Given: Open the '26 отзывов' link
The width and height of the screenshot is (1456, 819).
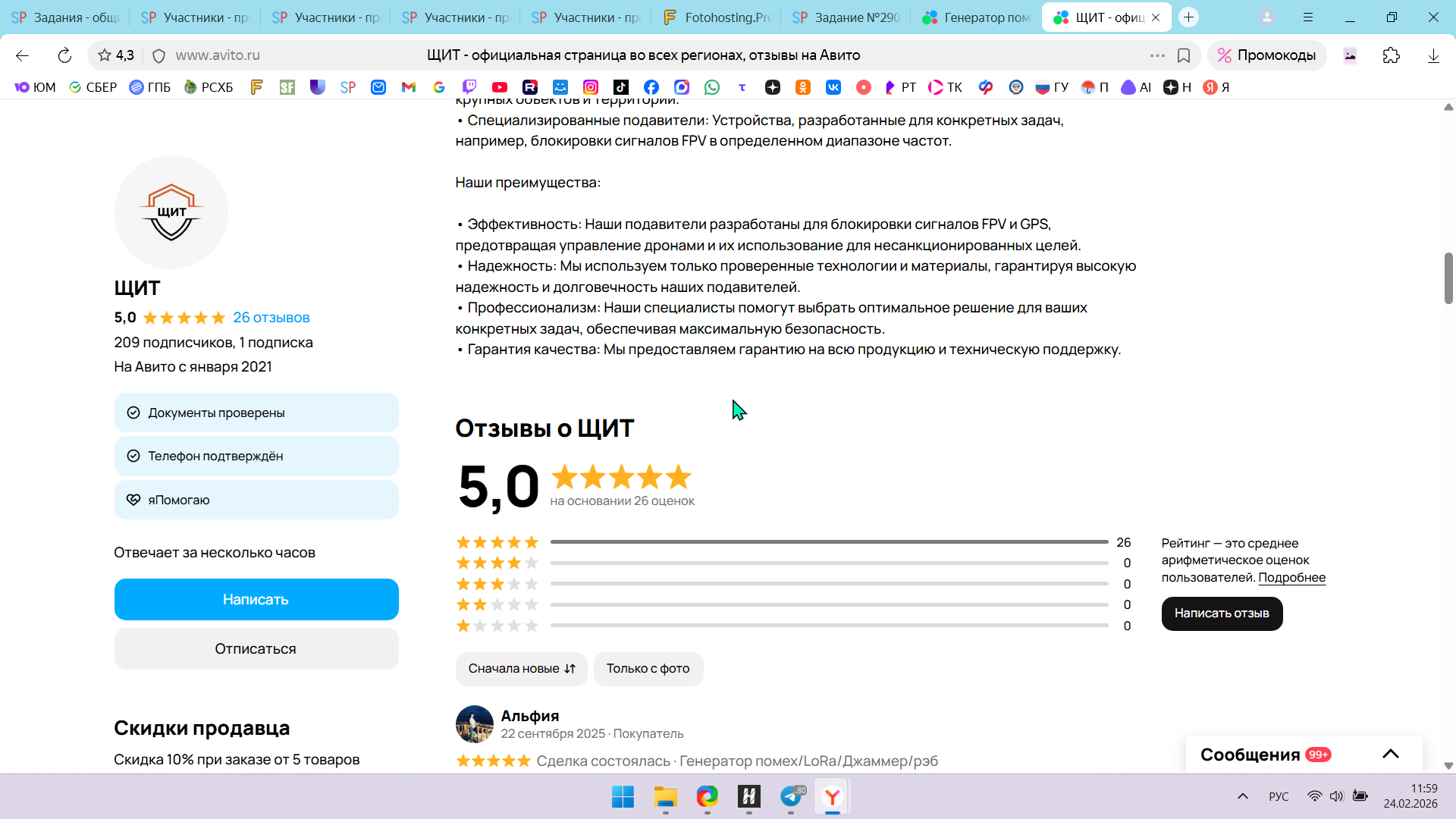Looking at the screenshot, I should [271, 318].
